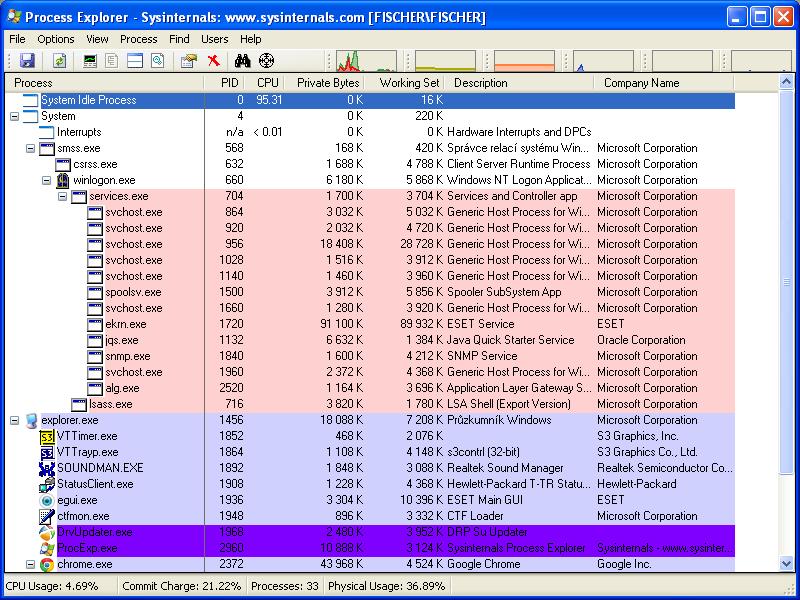Sort by the Company Name column header

[x=664, y=83]
